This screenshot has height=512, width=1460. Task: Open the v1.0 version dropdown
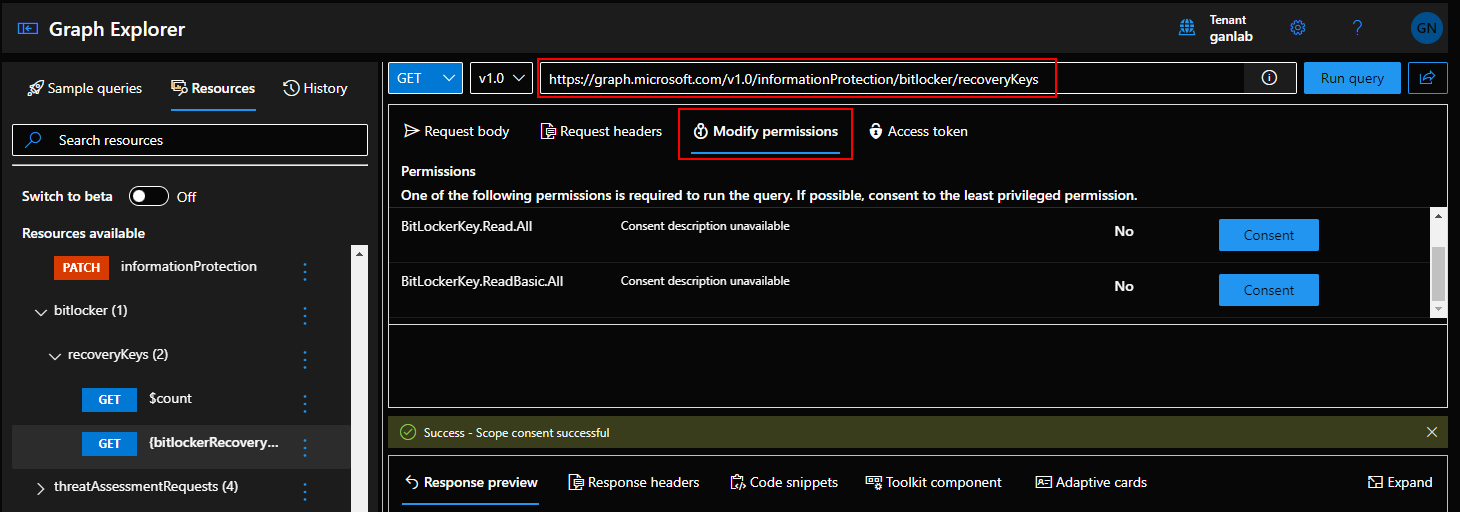[x=502, y=78]
